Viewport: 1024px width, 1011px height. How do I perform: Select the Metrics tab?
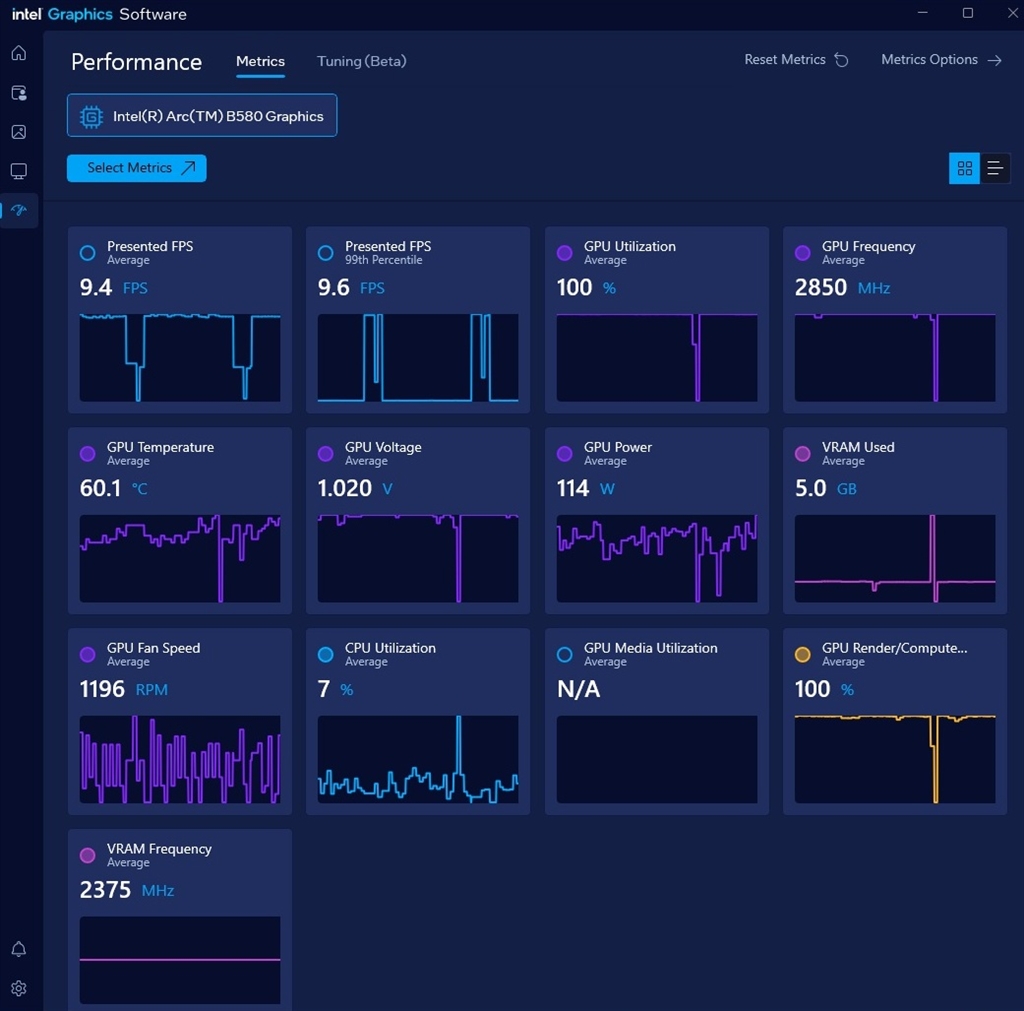click(260, 61)
